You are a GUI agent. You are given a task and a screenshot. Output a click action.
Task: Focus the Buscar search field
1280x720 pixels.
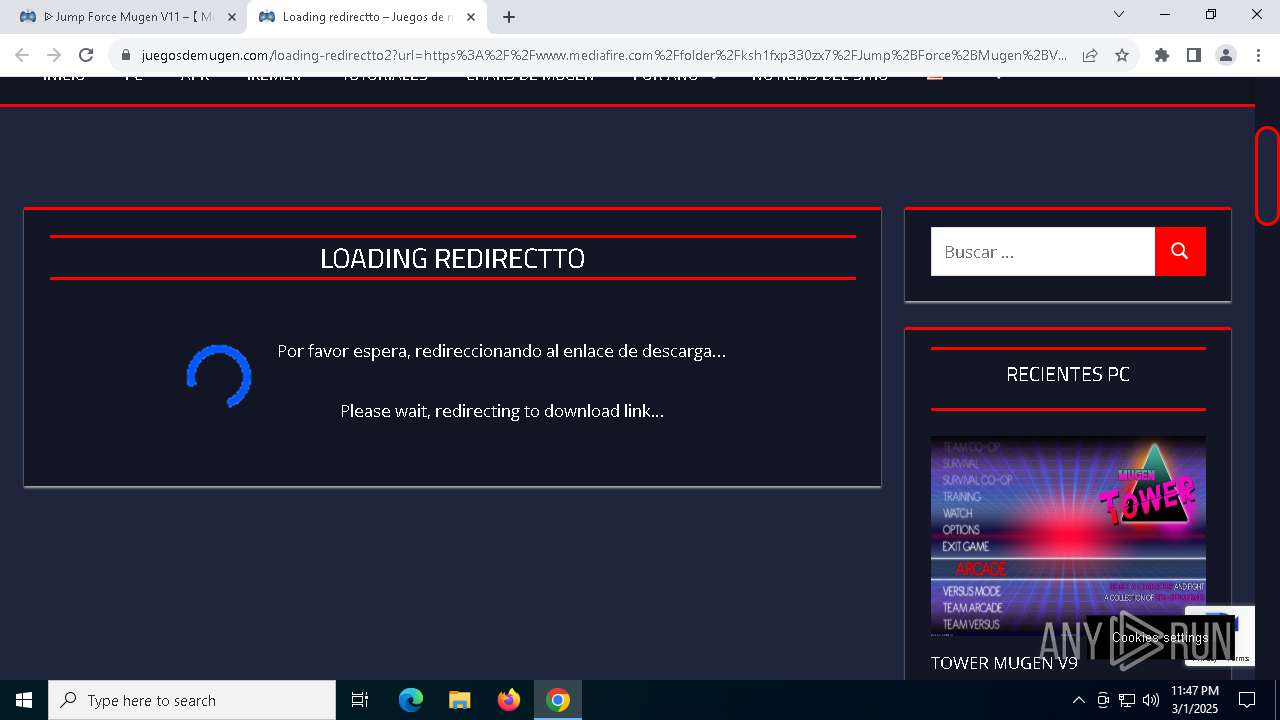pos(1042,252)
